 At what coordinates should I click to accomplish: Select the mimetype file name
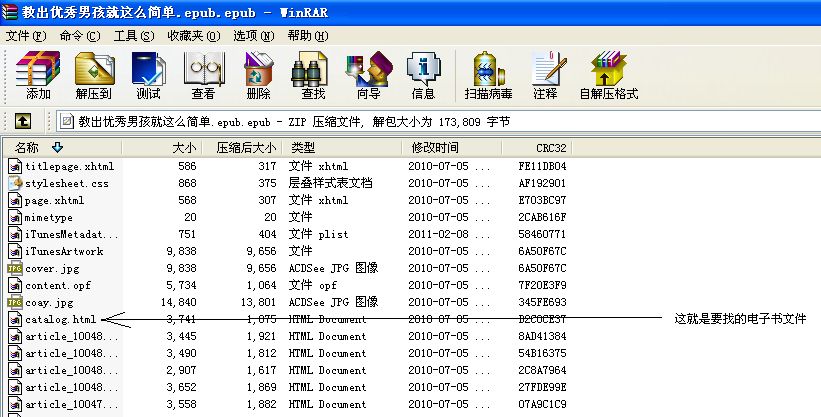(x=49, y=217)
